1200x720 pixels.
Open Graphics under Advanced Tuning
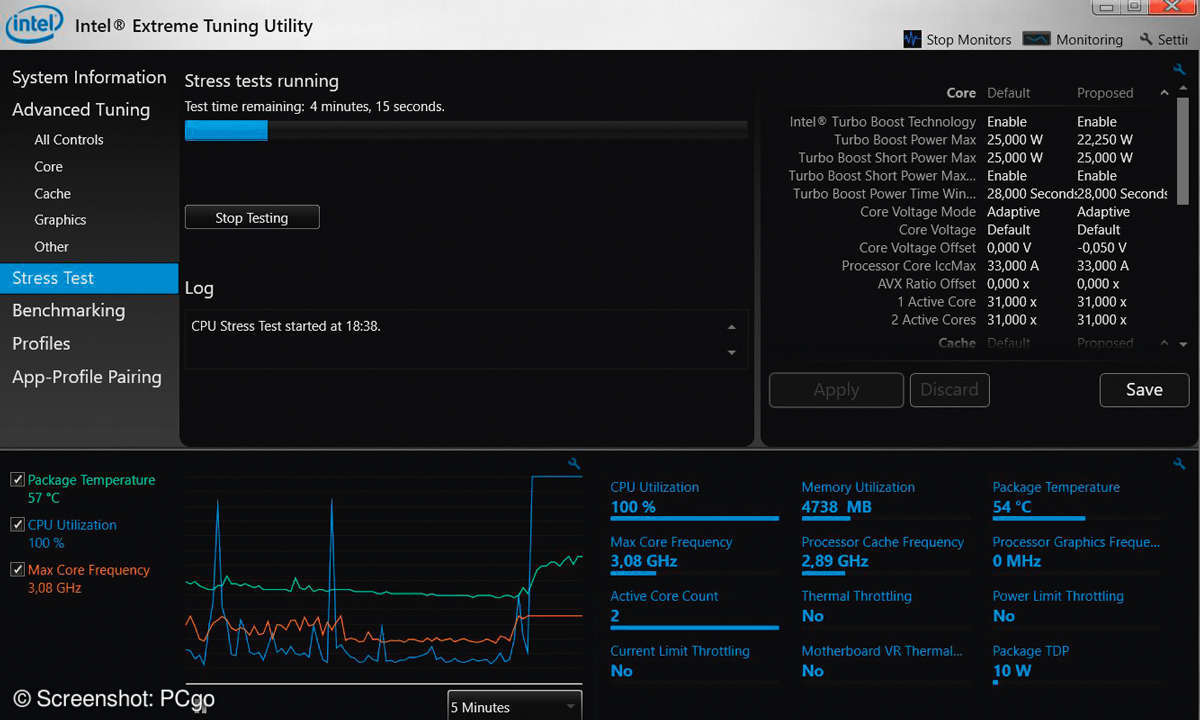pyautogui.click(x=60, y=220)
